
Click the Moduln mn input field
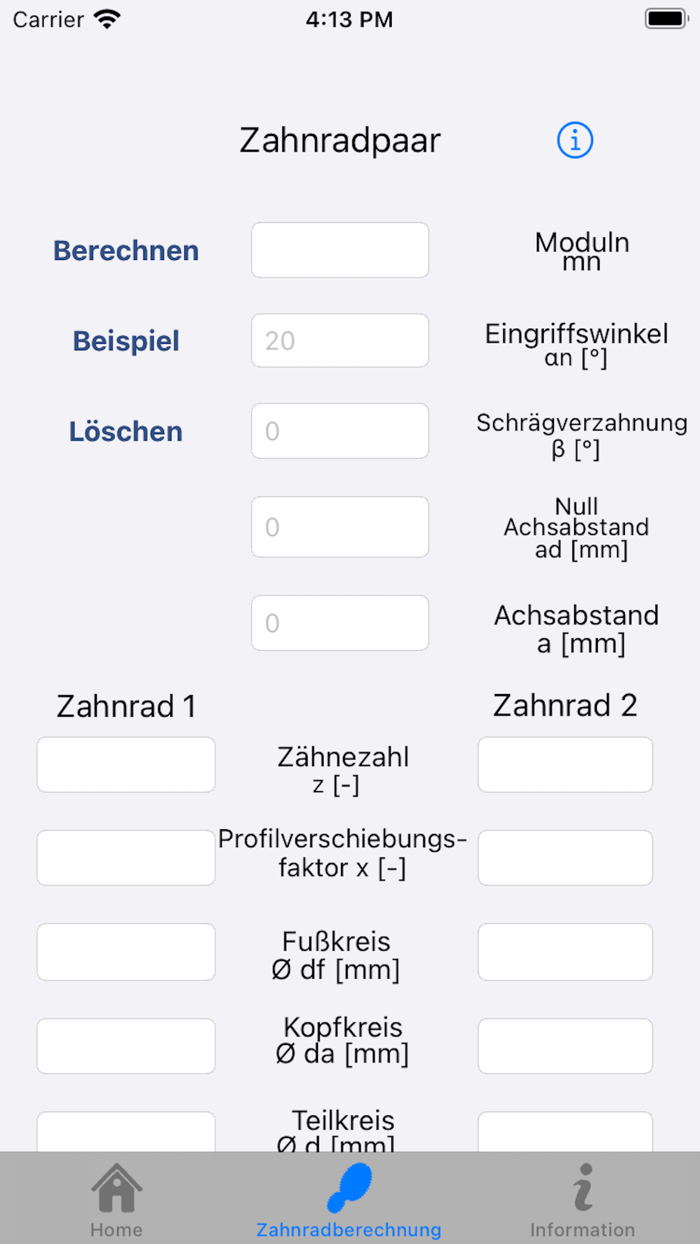click(x=340, y=250)
